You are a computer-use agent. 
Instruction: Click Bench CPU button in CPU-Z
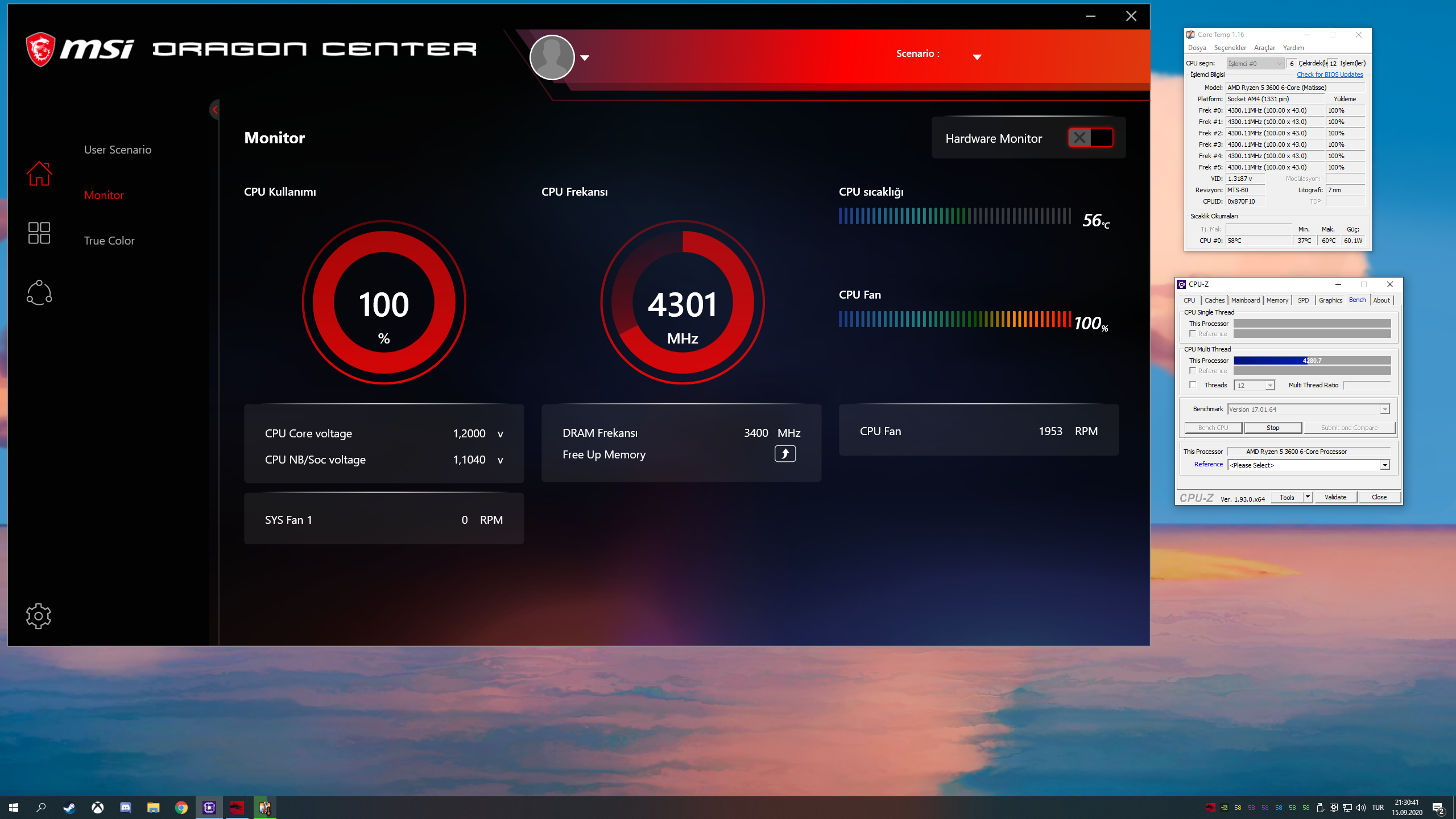1213,428
